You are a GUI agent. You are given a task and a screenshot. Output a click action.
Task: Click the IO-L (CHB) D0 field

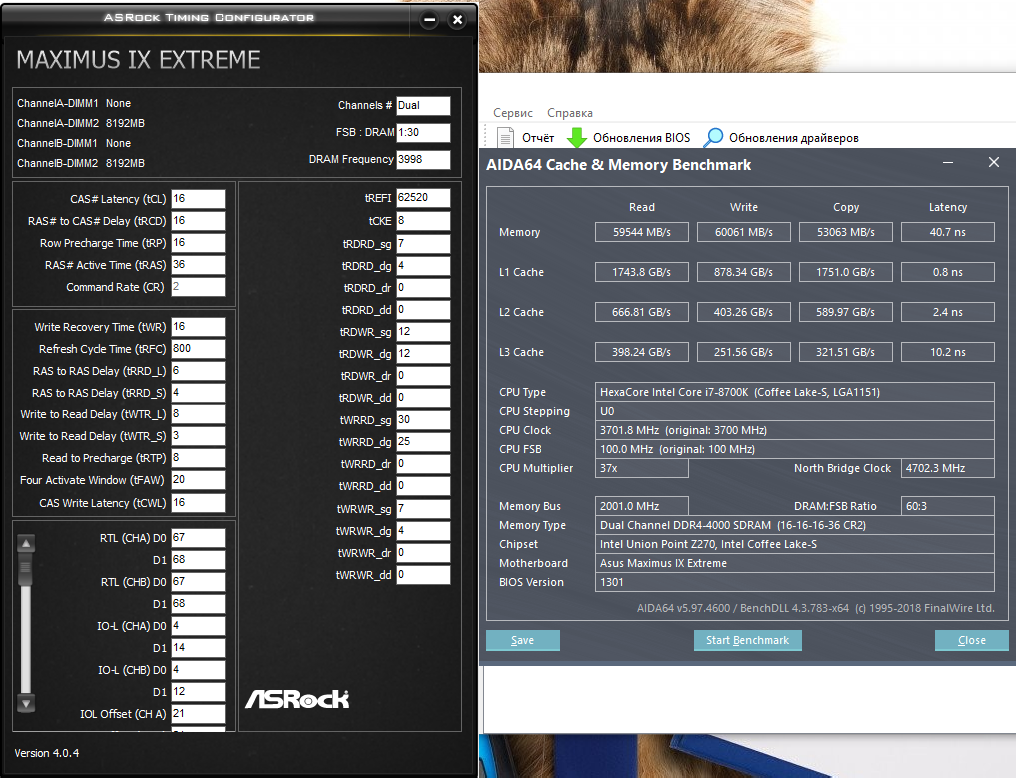(198, 670)
